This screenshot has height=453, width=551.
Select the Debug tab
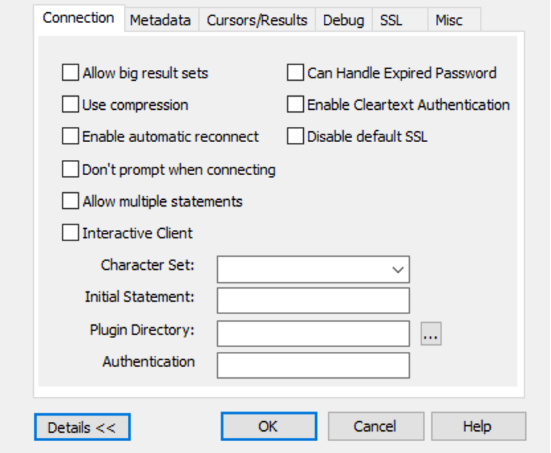click(343, 20)
